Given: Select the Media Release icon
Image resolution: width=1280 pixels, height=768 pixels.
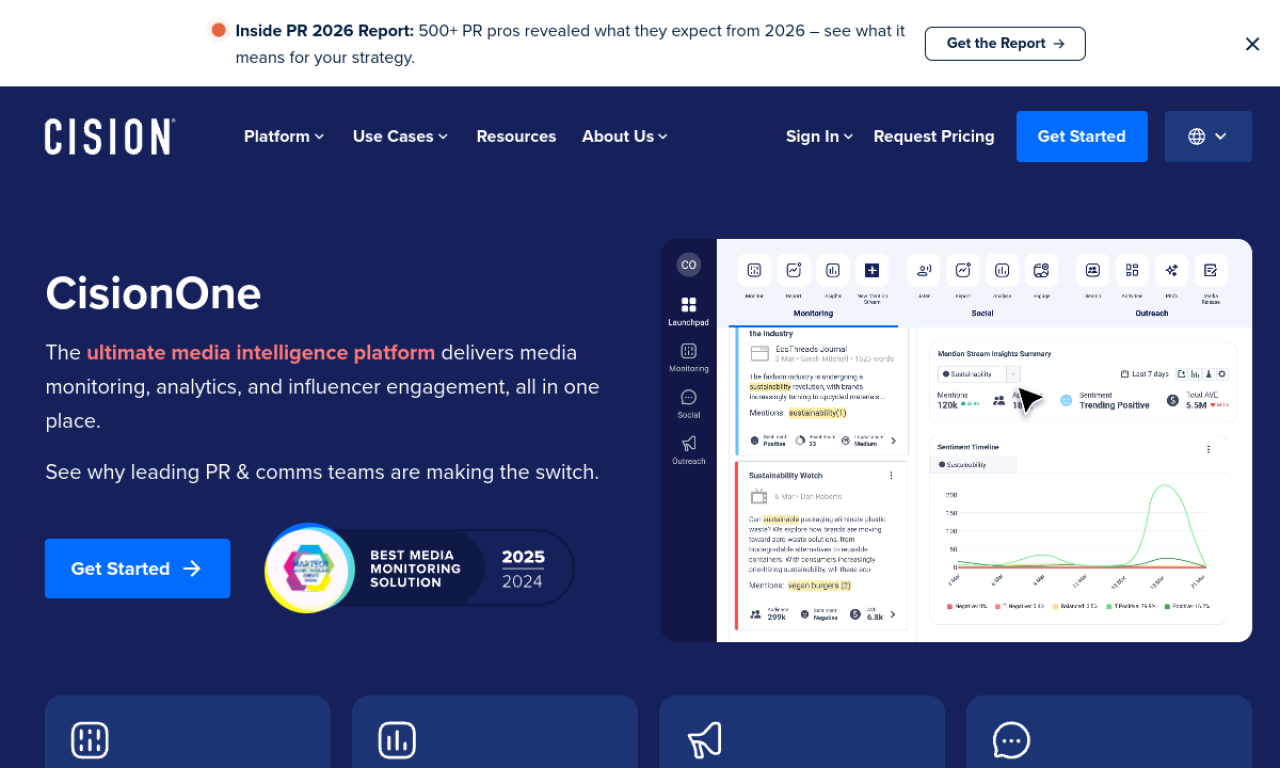Looking at the screenshot, I should tap(1211, 270).
